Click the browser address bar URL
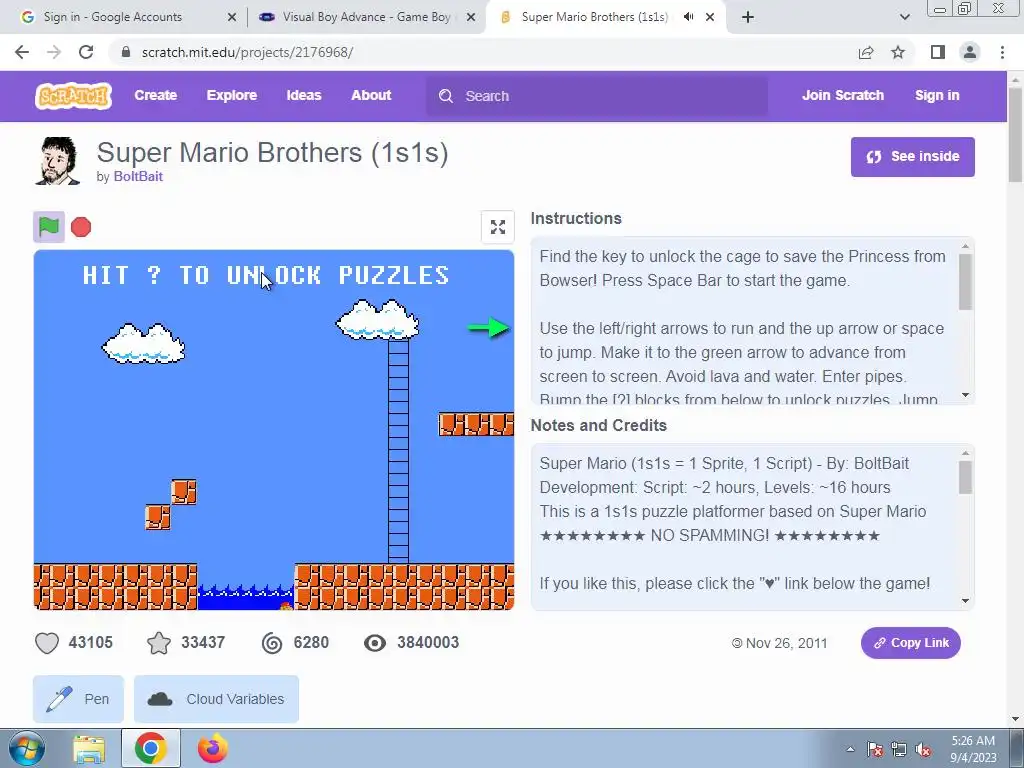This screenshot has width=1024, height=768. click(x=248, y=52)
